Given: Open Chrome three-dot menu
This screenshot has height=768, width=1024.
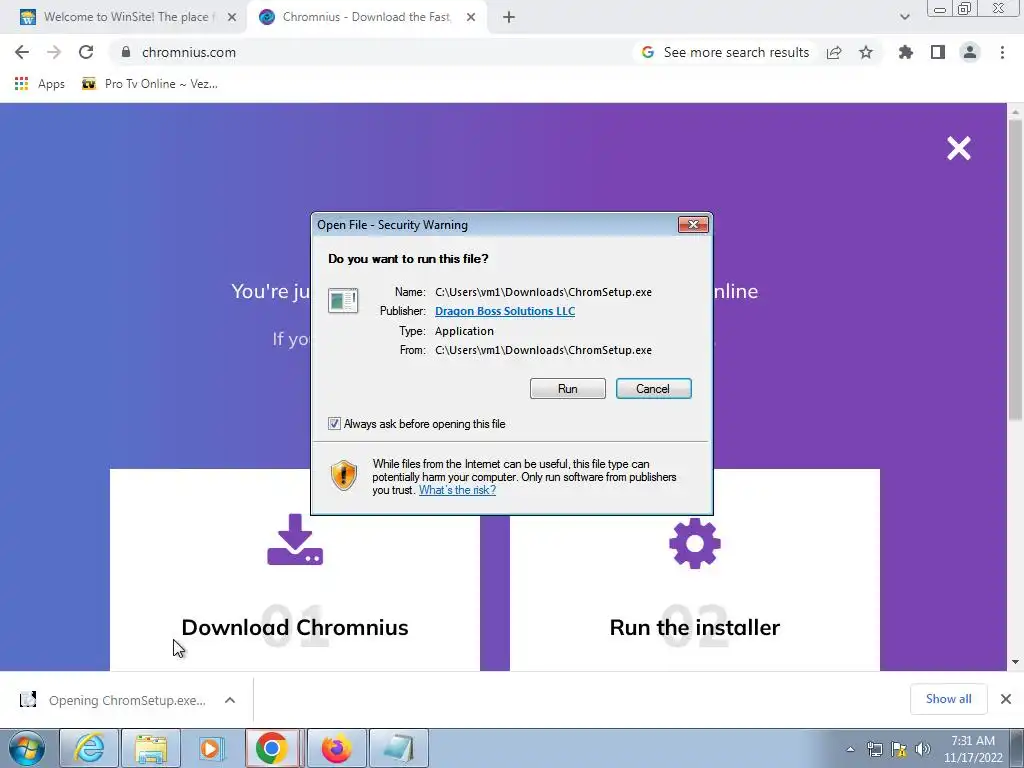Looking at the screenshot, I should click(x=1002, y=52).
